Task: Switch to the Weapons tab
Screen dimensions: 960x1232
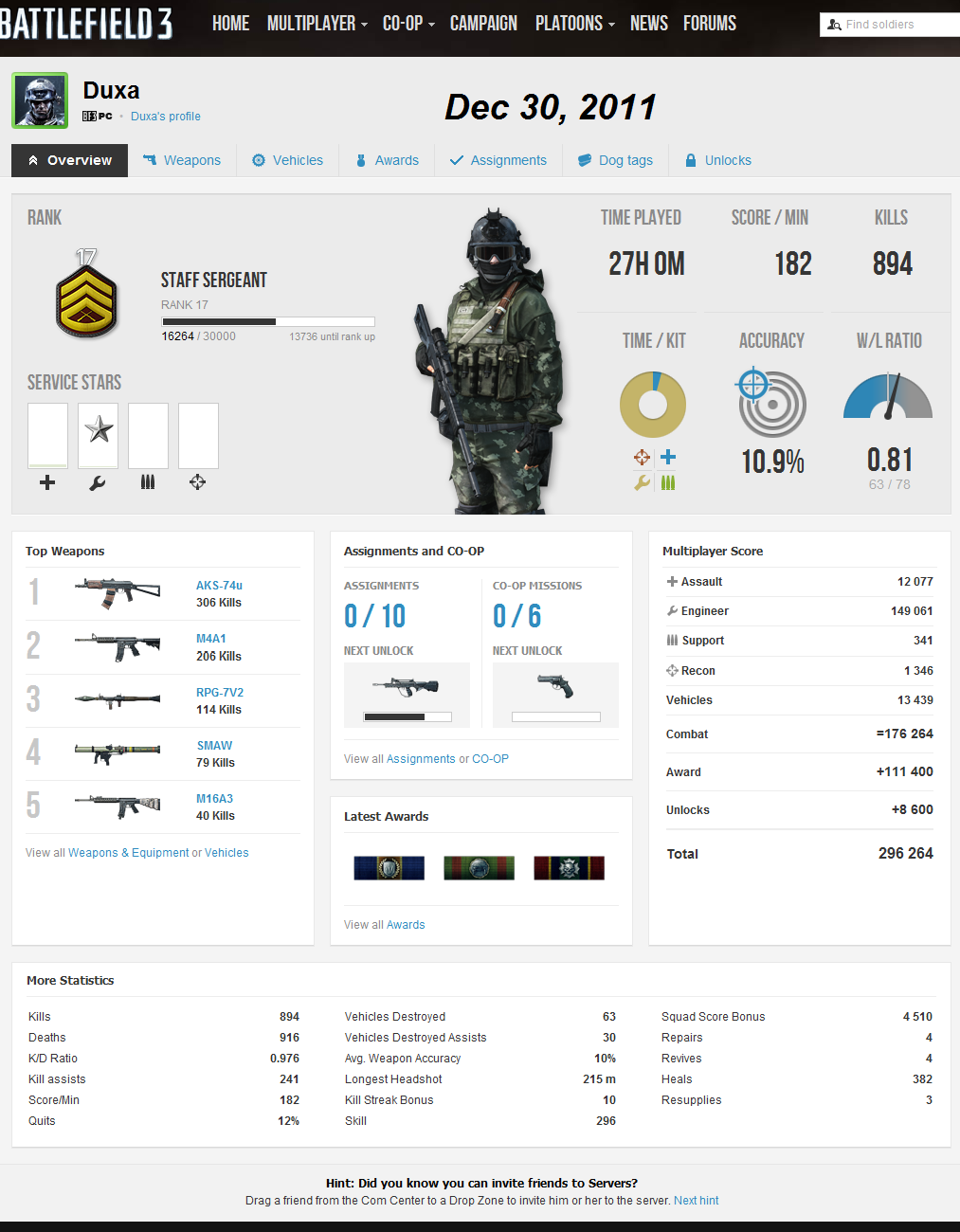Action: 182,160
